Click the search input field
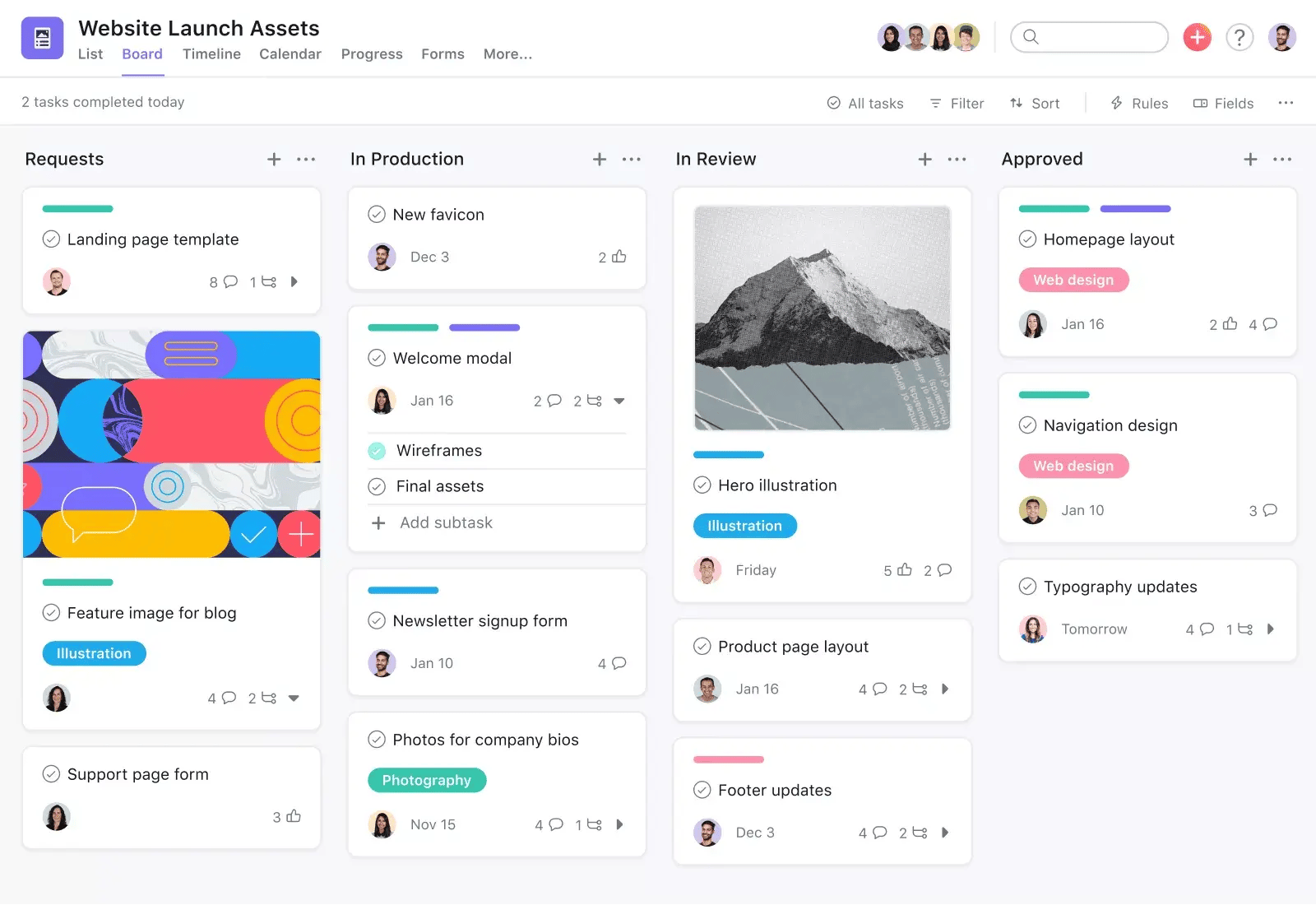Viewport: 1316px width, 905px height. 1098,37
